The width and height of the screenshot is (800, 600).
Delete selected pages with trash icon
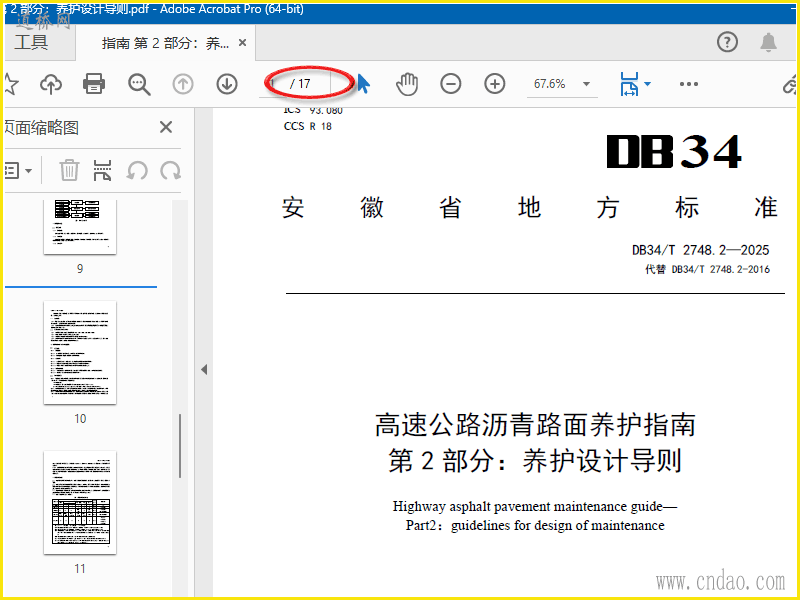[x=69, y=170]
